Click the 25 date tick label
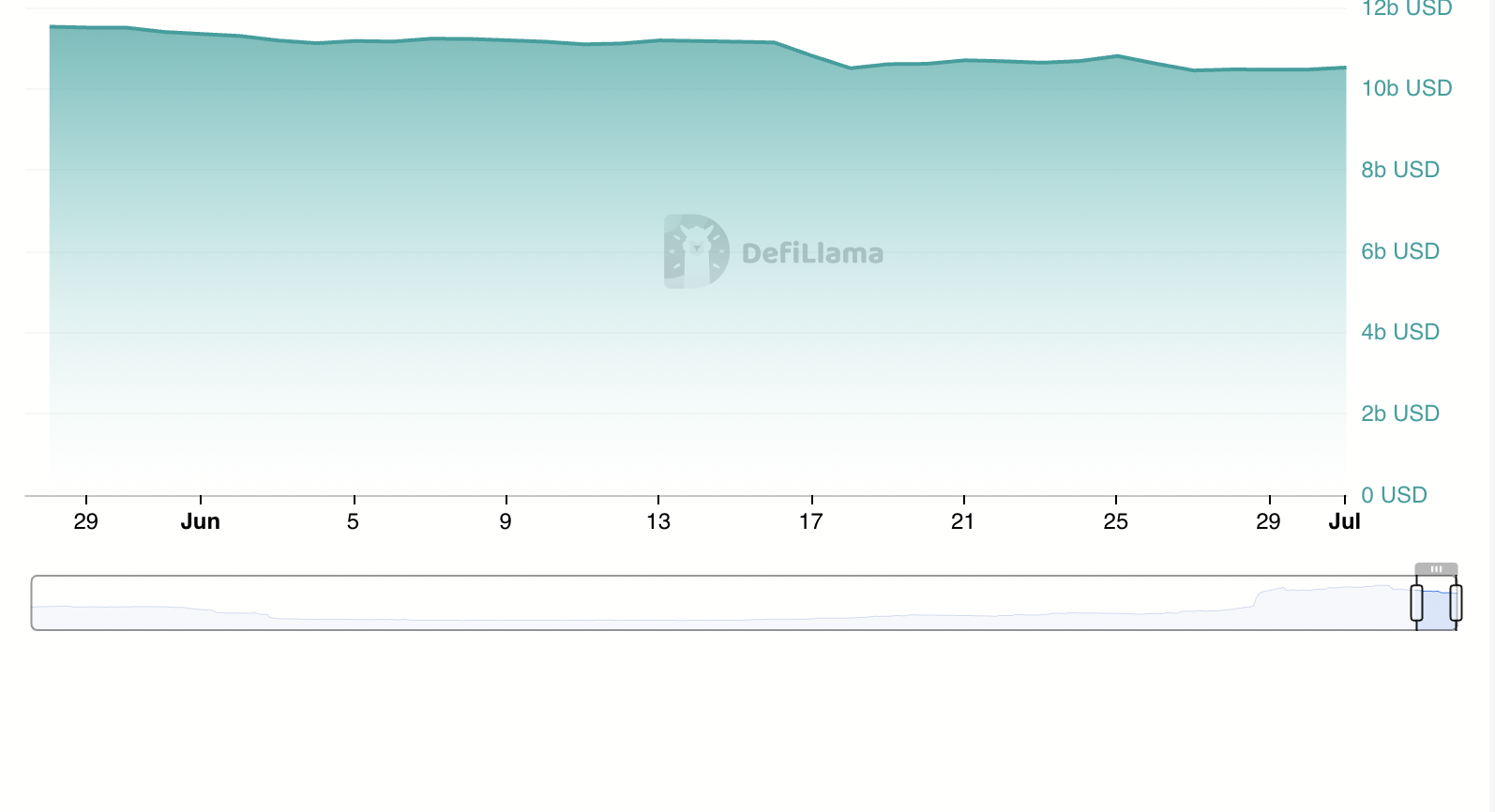The width and height of the screenshot is (1495, 812). [x=1115, y=520]
